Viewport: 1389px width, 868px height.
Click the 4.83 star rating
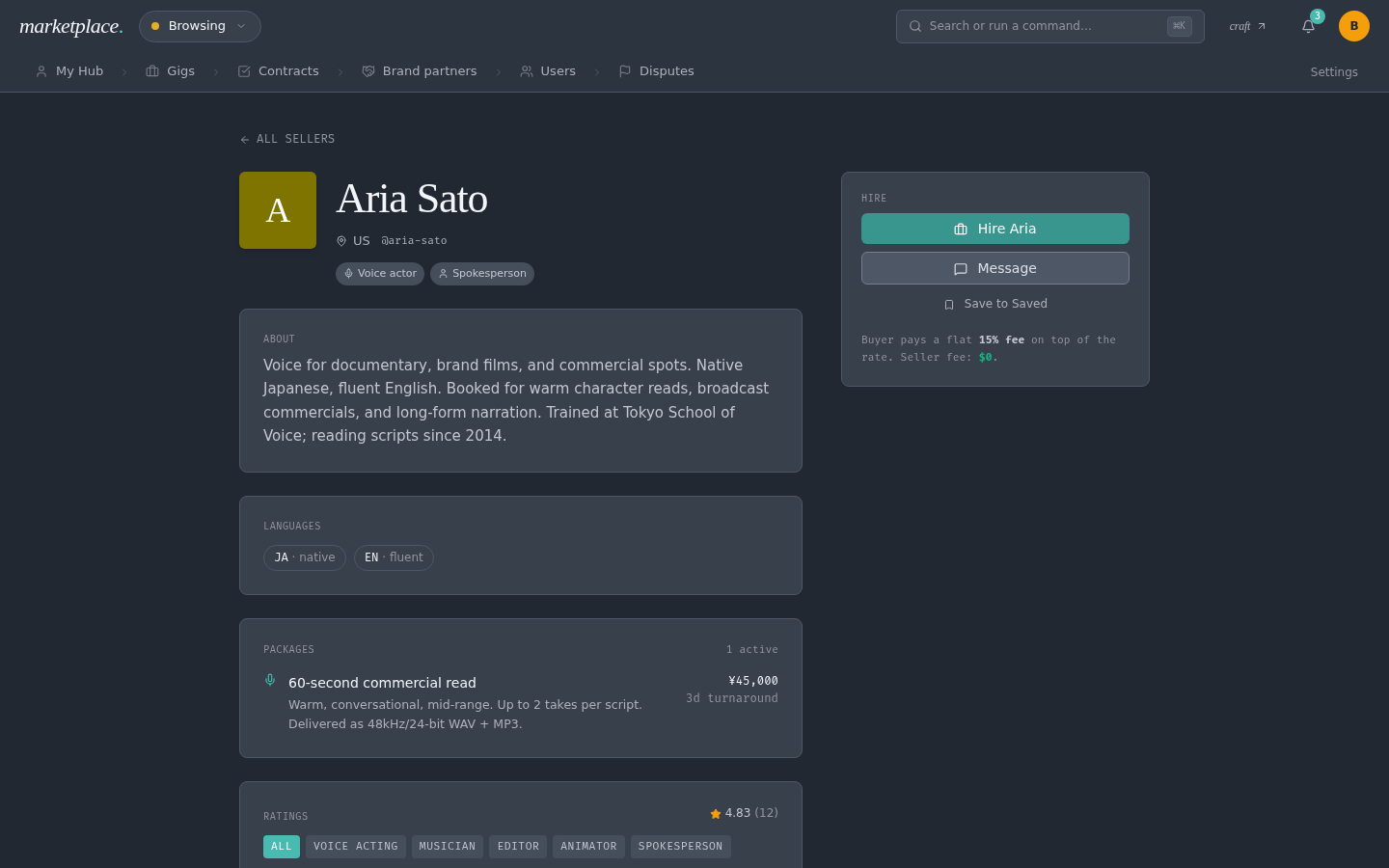click(744, 813)
